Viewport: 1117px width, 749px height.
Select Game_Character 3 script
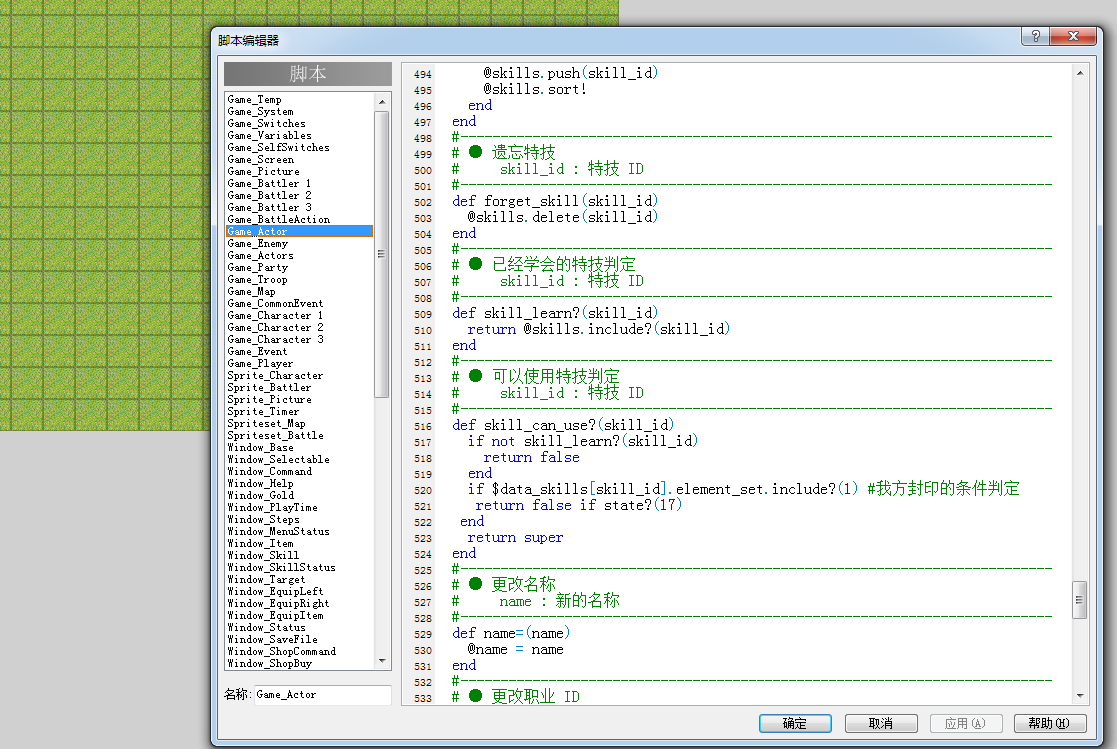[299, 340]
